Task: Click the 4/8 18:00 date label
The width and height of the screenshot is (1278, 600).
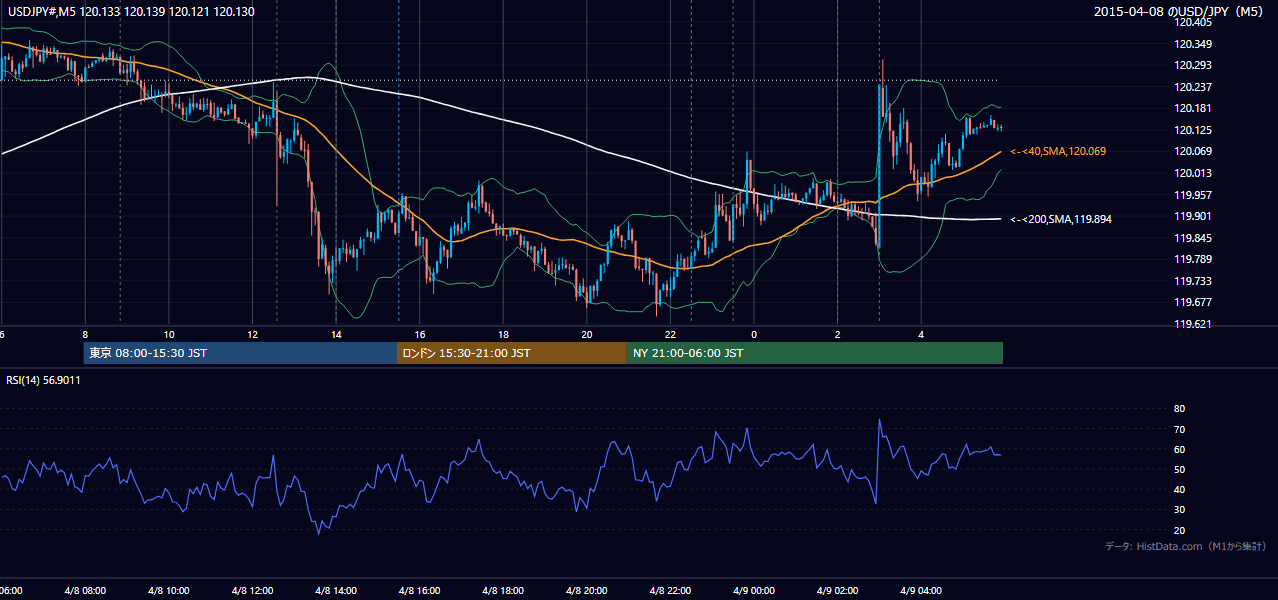Action: [502, 591]
